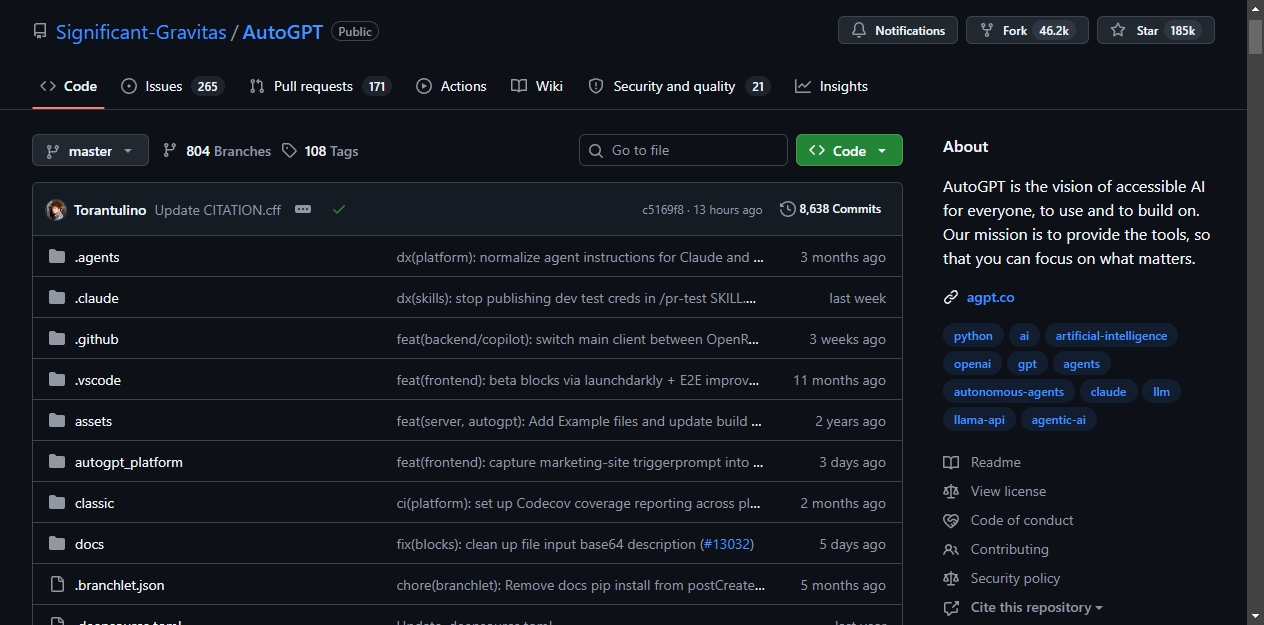Click the .claude folder icon
This screenshot has height=625, width=1264.
coord(57,298)
